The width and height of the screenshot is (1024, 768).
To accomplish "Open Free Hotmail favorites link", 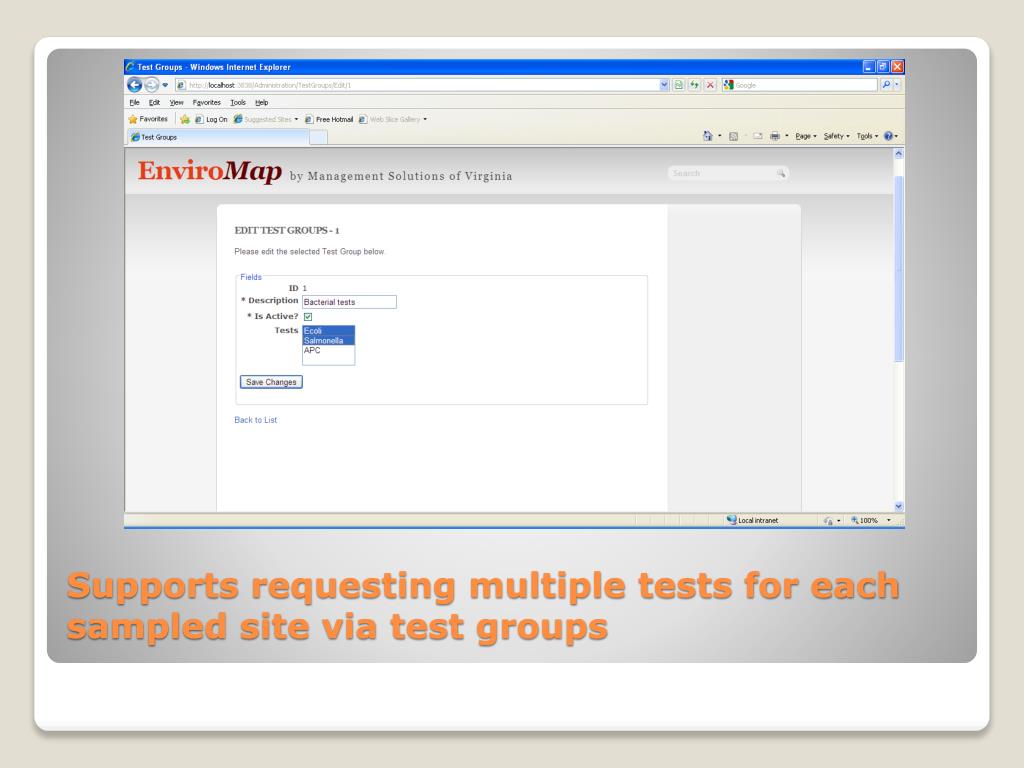I will click(x=328, y=120).
